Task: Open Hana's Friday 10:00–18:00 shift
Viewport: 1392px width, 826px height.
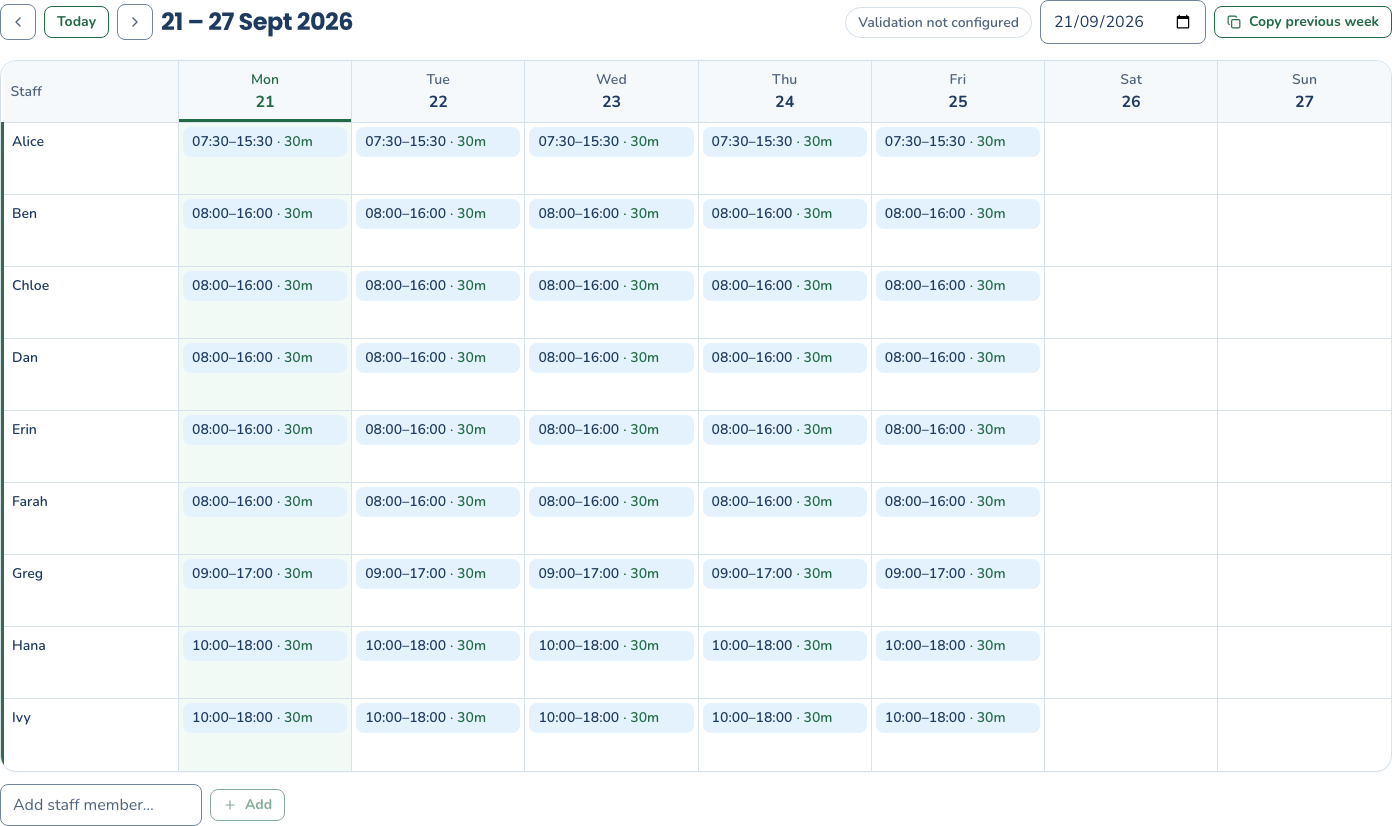Action: pyautogui.click(x=958, y=646)
